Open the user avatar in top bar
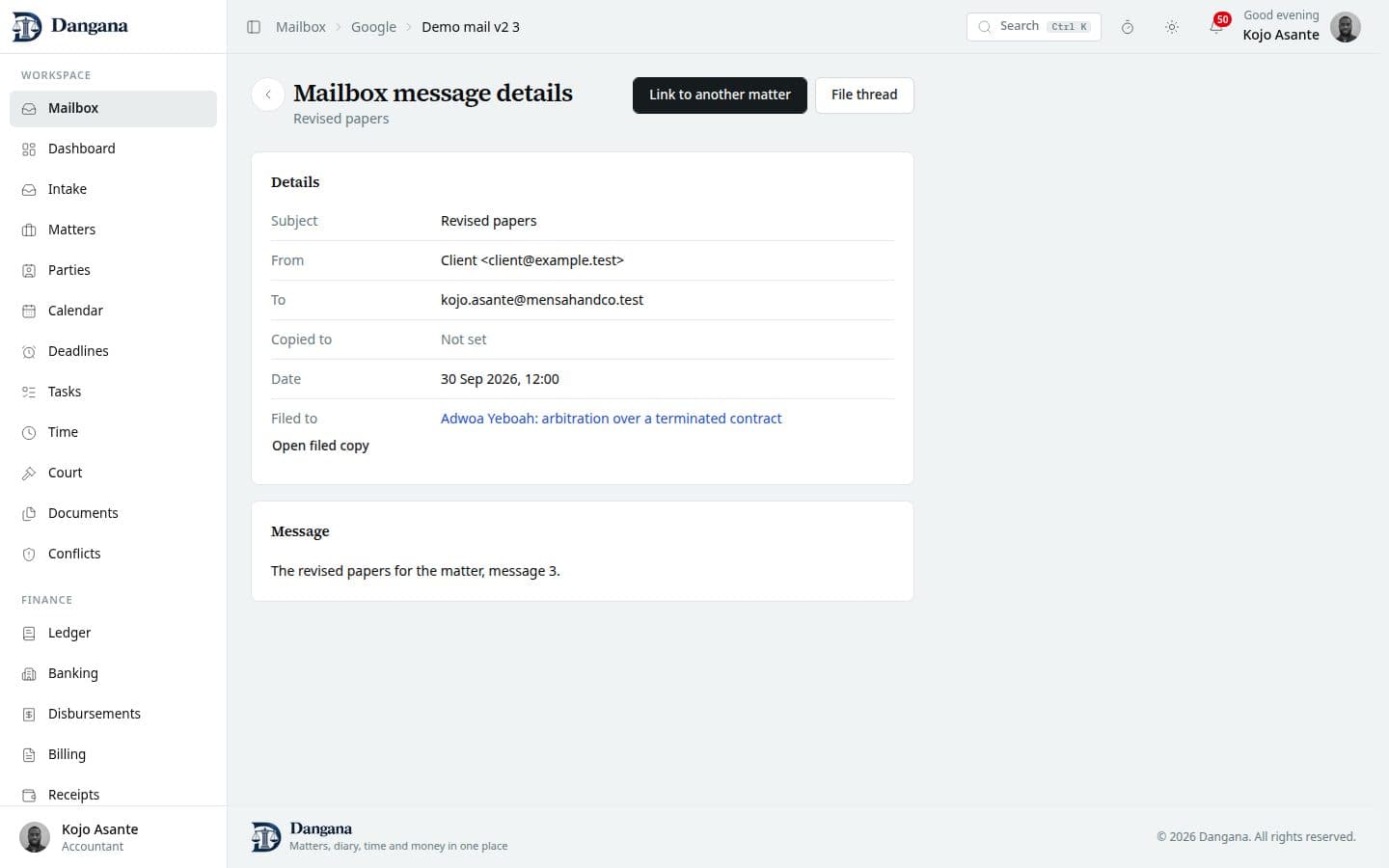 1346,27
